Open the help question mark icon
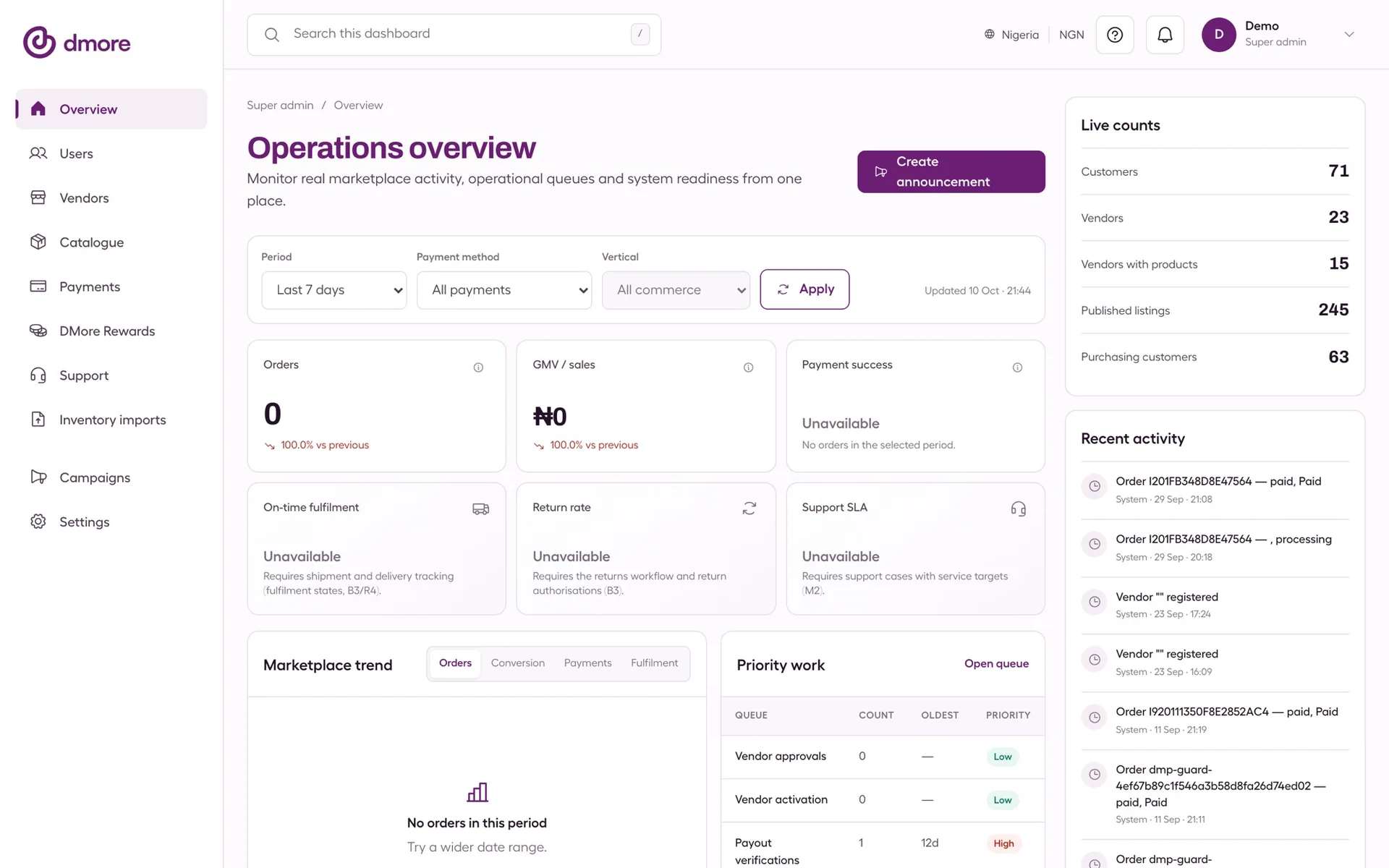 (1115, 35)
